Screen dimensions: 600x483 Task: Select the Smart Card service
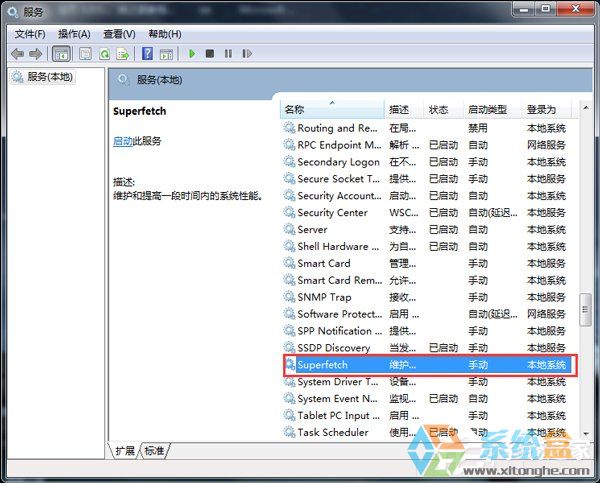[x=426, y=263]
